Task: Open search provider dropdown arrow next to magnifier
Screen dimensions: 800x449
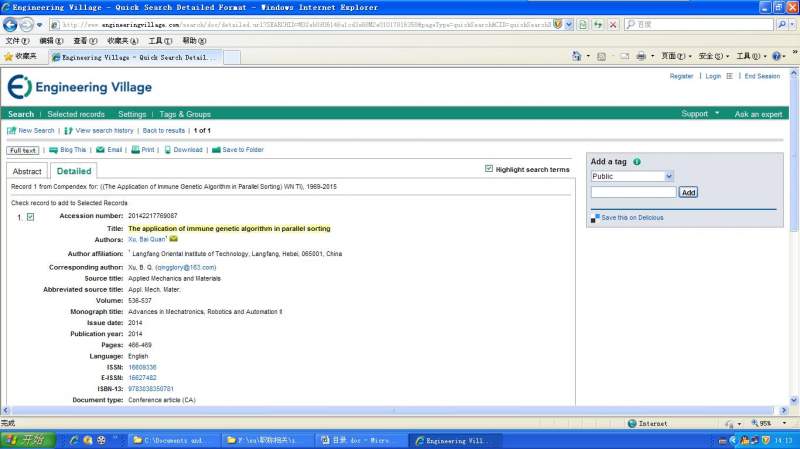Action: coord(792,24)
